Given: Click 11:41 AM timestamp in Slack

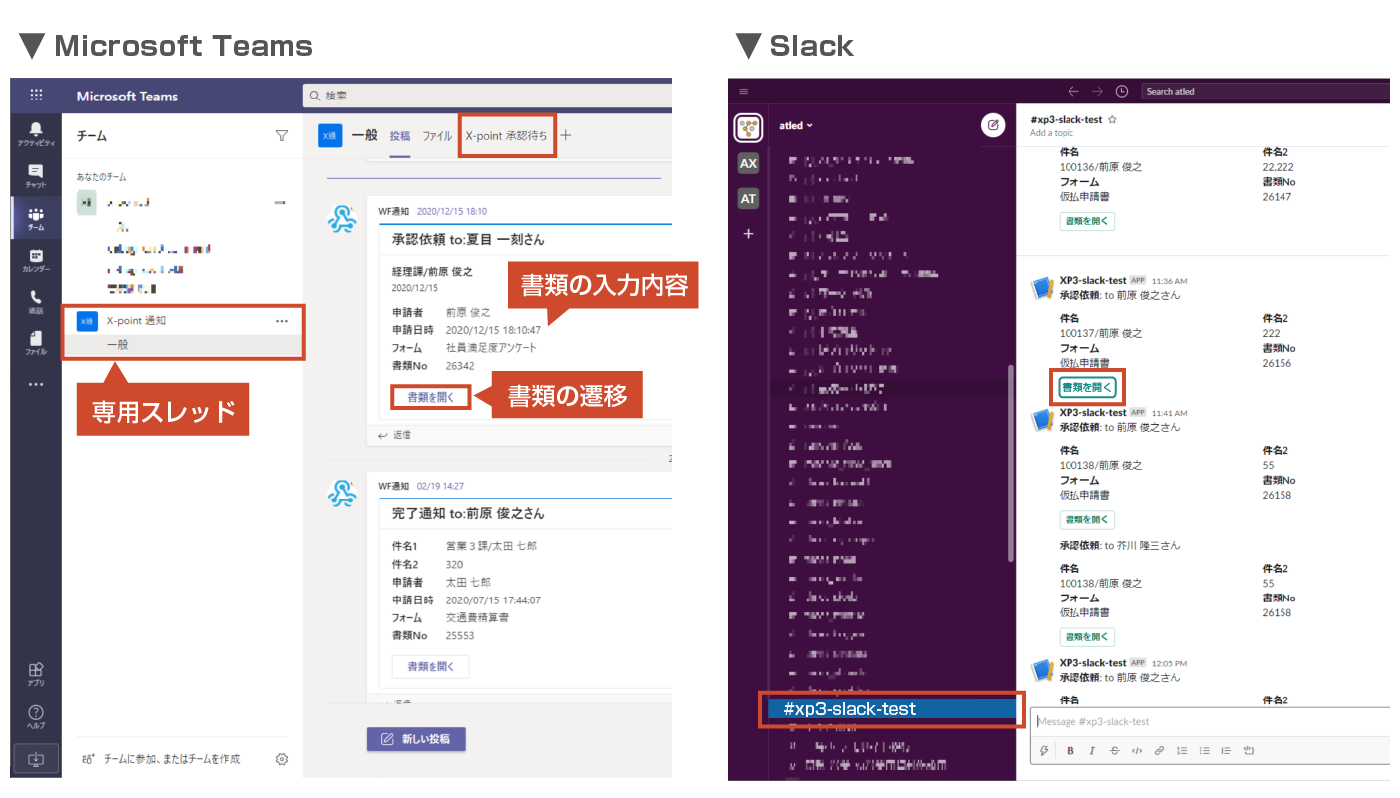Looking at the screenshot, I should pyautogui.click(x=1169, y=413).
